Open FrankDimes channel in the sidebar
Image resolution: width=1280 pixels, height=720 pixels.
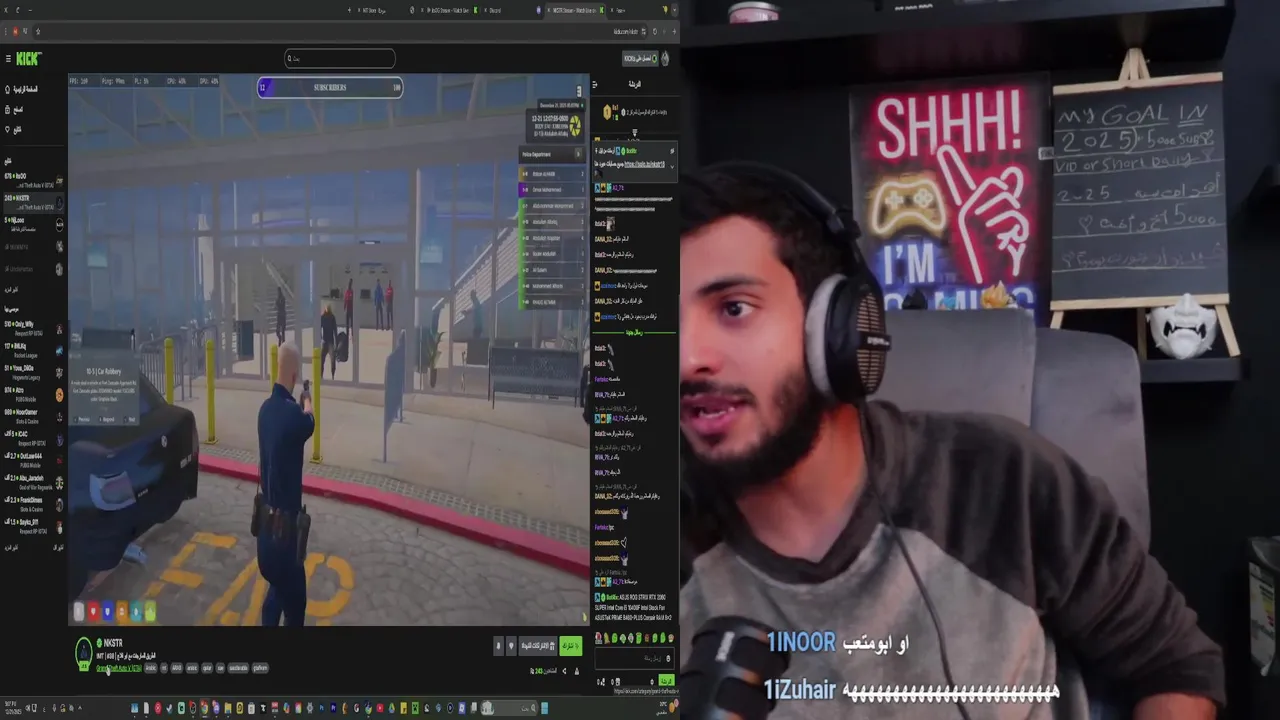pos(34,504)
